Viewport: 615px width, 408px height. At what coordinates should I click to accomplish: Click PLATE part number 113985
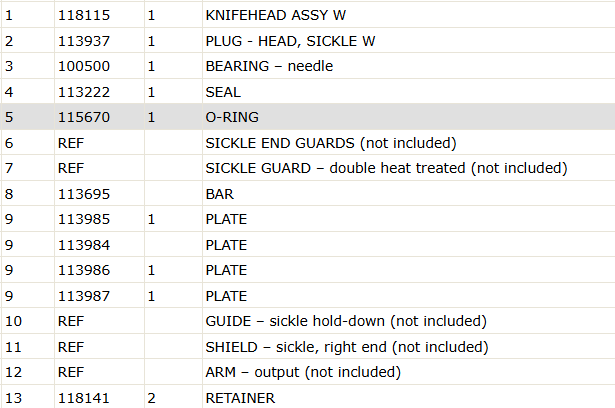pyautogui.click(x=84, y=219)
